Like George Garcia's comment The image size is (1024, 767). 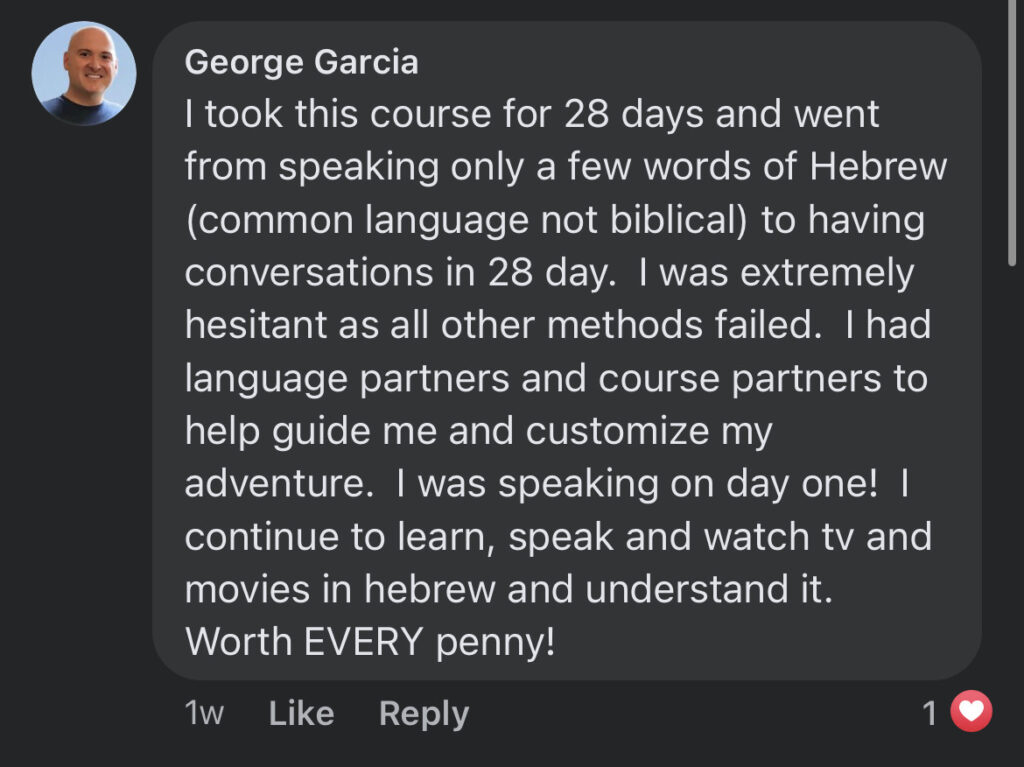pyautogui.click(x=301, y=713)
